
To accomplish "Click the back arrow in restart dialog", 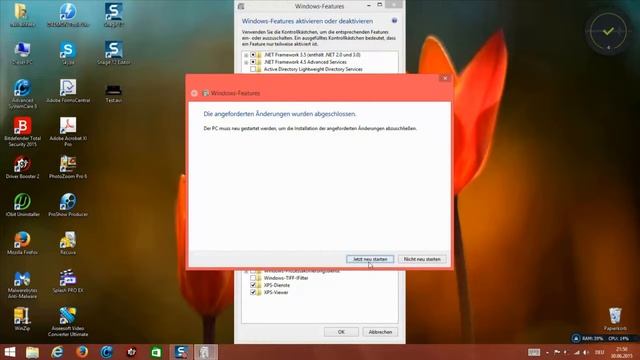I will [x=194, y=93].
